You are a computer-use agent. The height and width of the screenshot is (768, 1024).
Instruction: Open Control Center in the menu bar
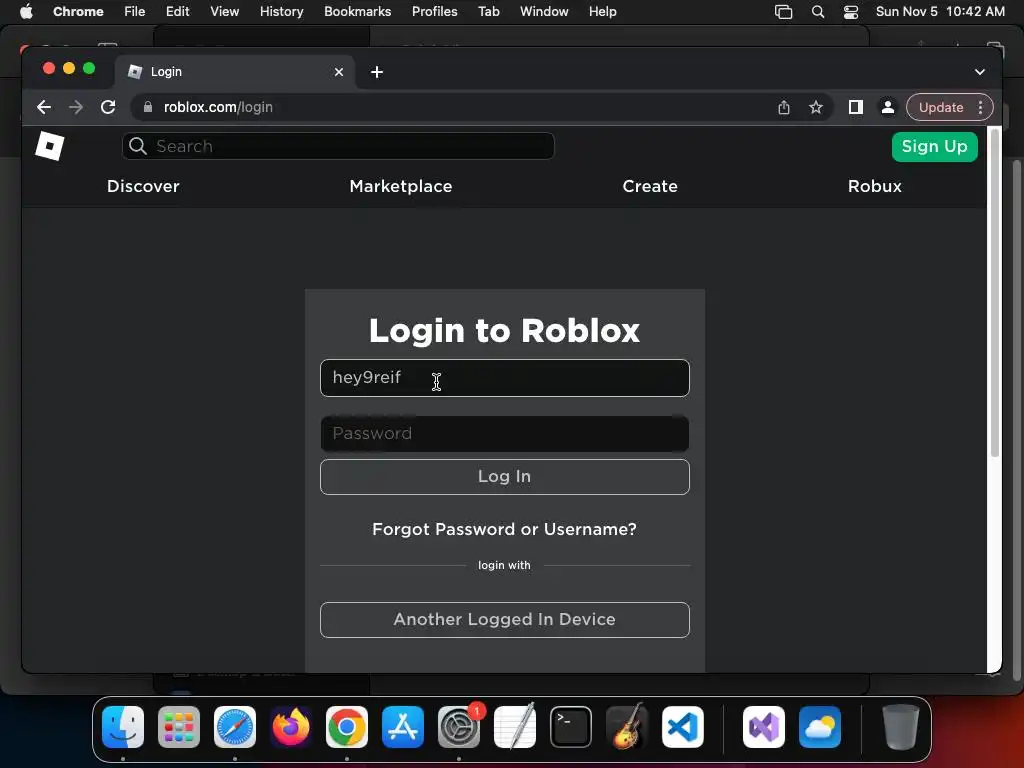pyautogui.click(x=850, y=12)
